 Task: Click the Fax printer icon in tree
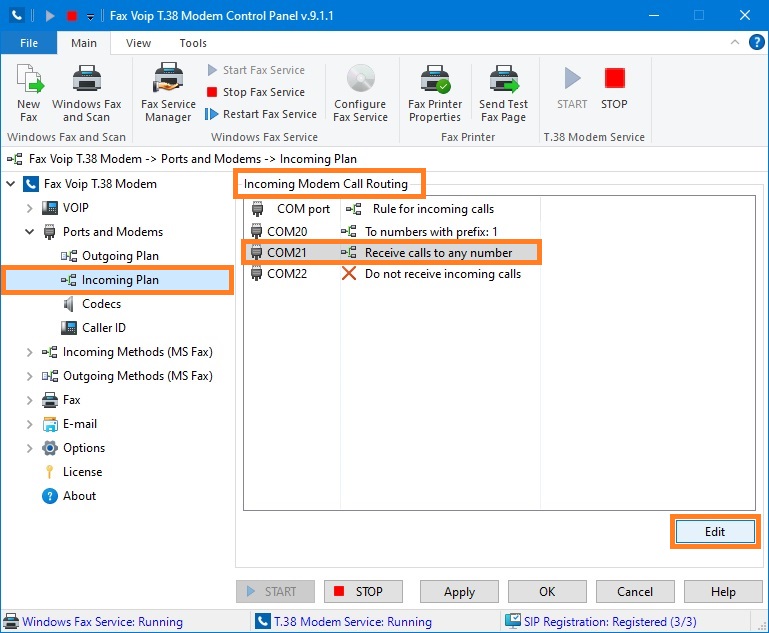point(50,400)
